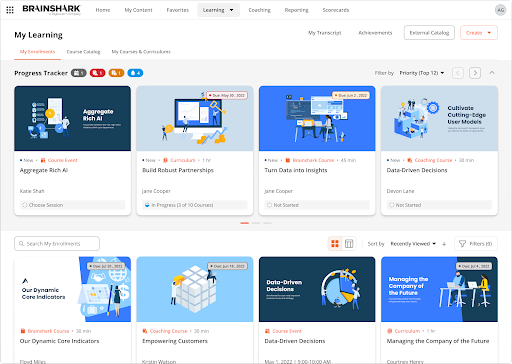
Task: Reverse sort direction arrow
Action: 444,244
